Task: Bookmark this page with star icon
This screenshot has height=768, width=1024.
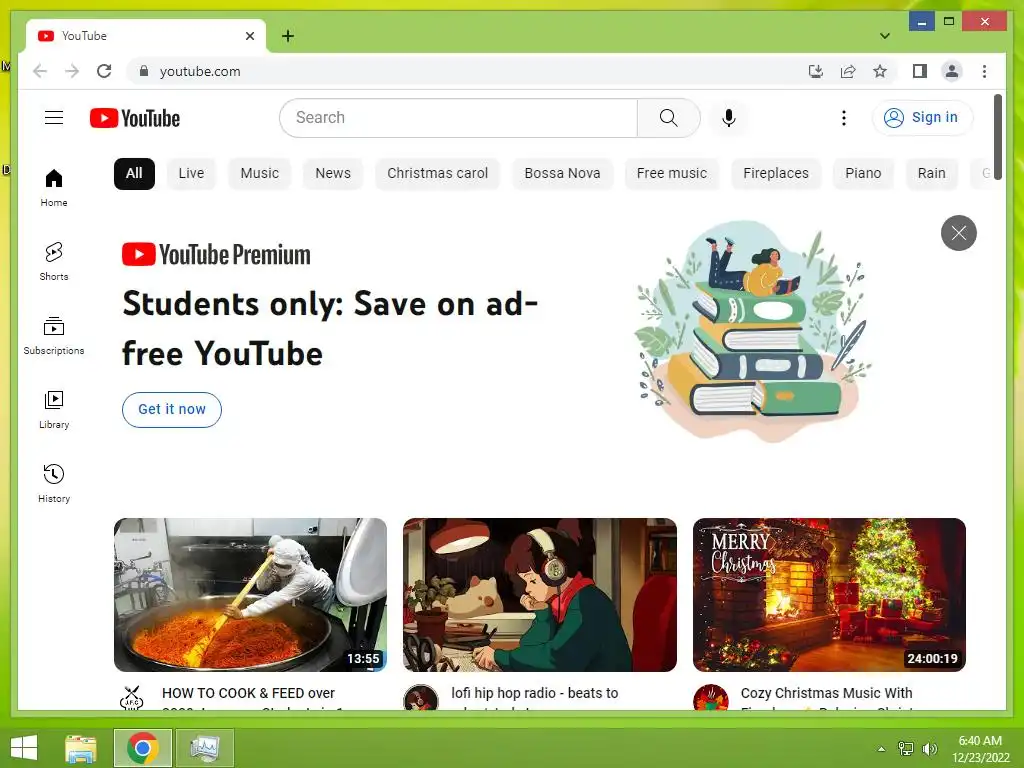Action: click(880, 71)
